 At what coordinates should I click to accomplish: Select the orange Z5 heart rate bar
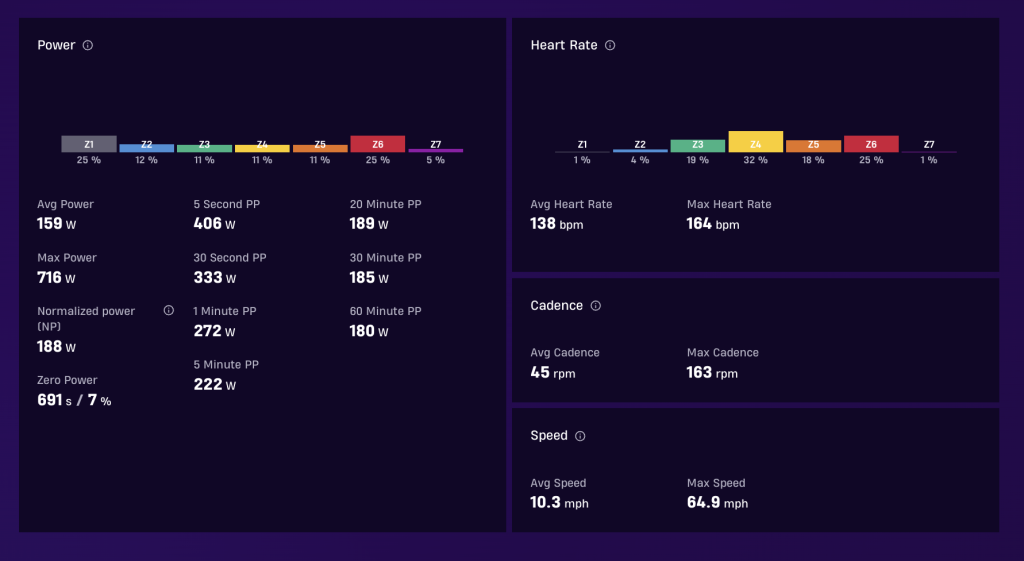coord(813,146)
